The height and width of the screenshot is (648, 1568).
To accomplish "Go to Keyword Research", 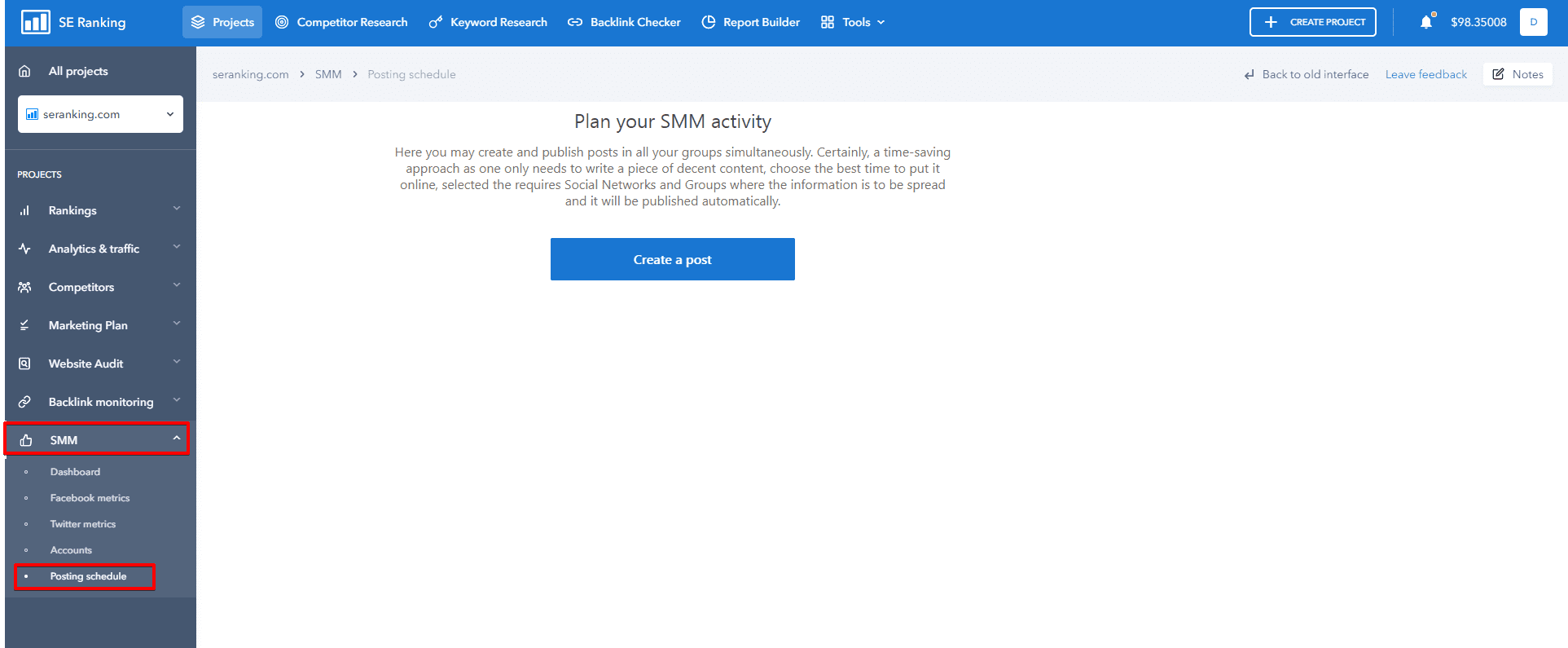I will coord(488,22).
